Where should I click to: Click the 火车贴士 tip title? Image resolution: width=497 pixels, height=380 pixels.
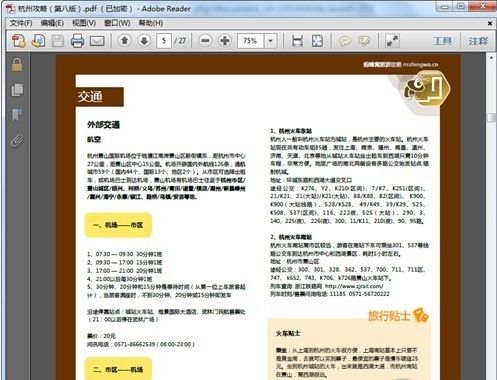tap(288, 333)
